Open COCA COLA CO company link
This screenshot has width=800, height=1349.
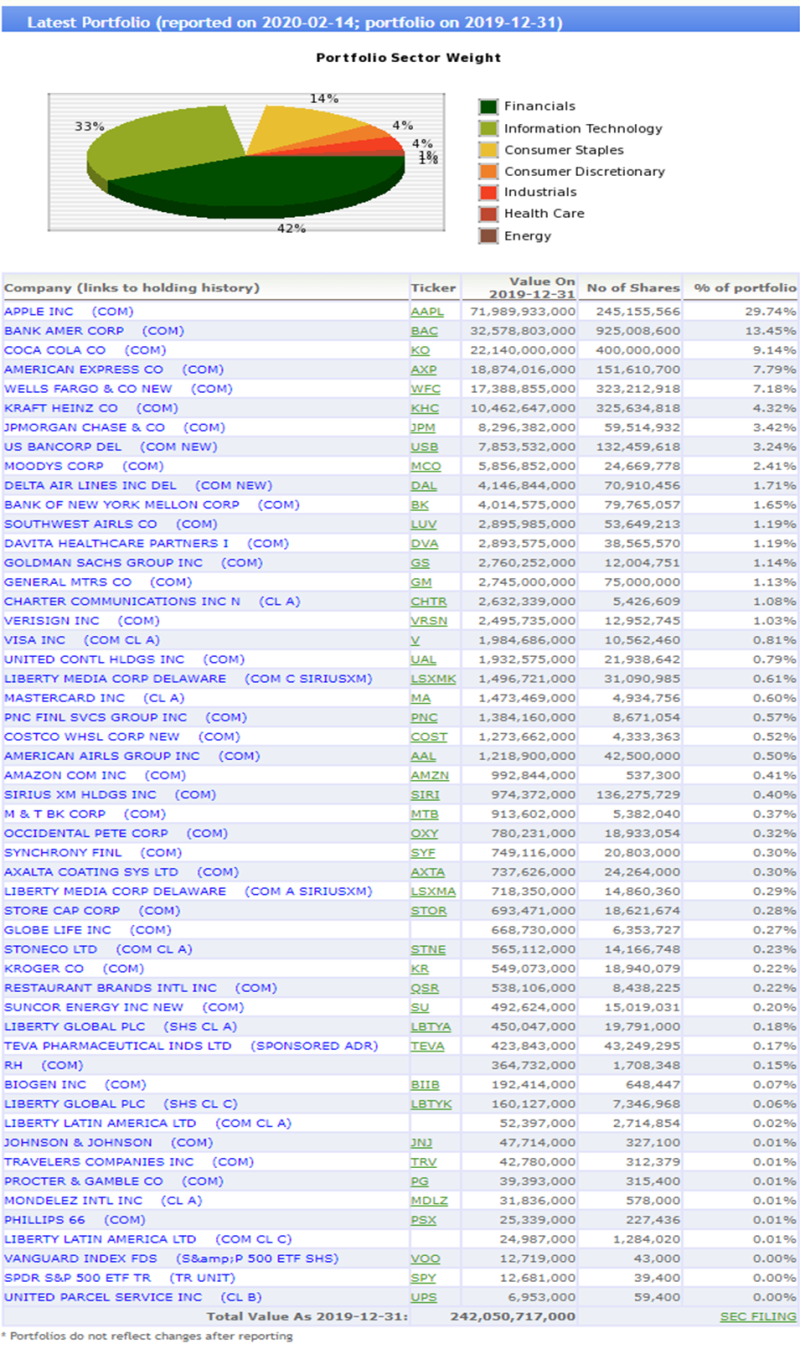pyautogui.click(x=85, y=350)
